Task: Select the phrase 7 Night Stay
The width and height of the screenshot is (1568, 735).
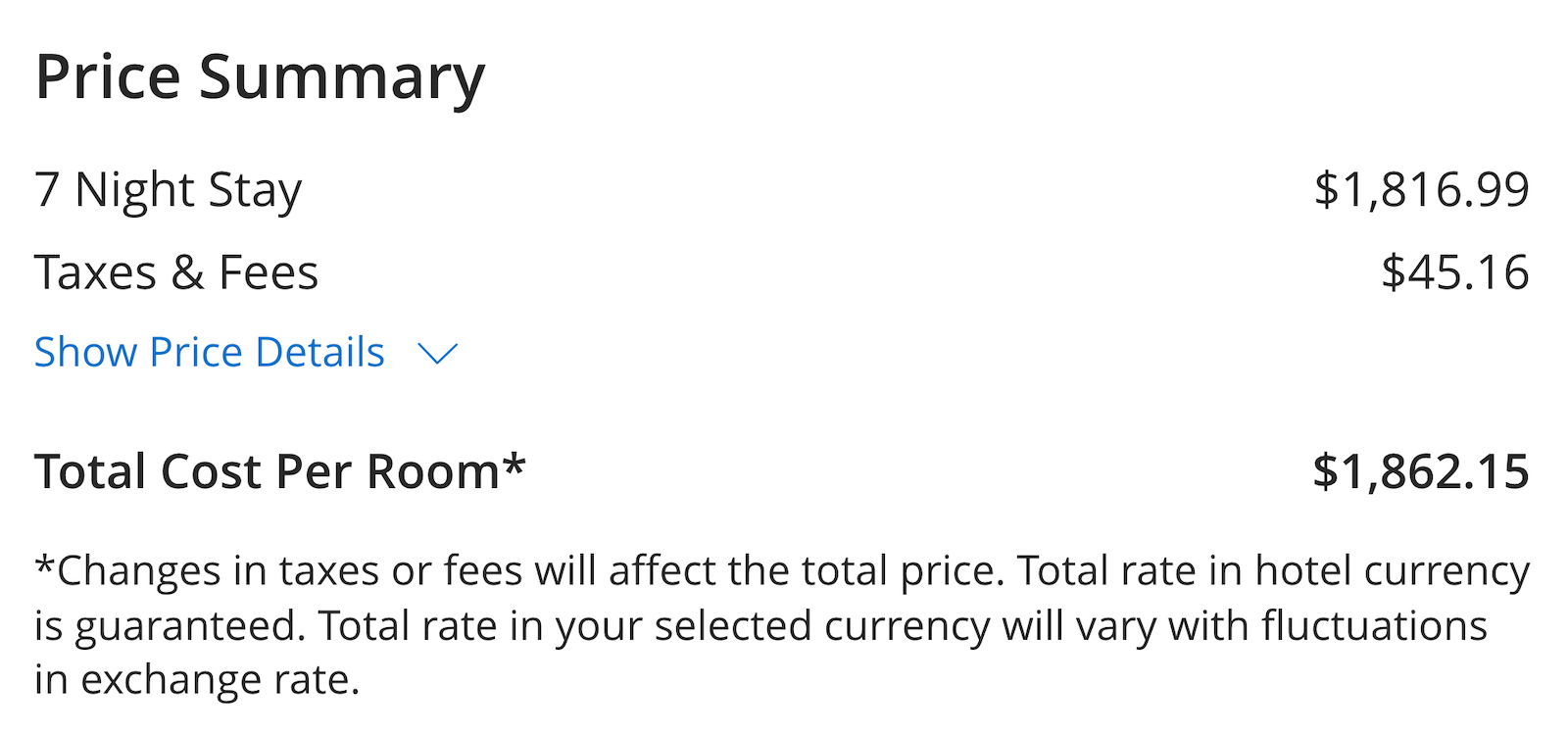Action: (x=167, y=189)
